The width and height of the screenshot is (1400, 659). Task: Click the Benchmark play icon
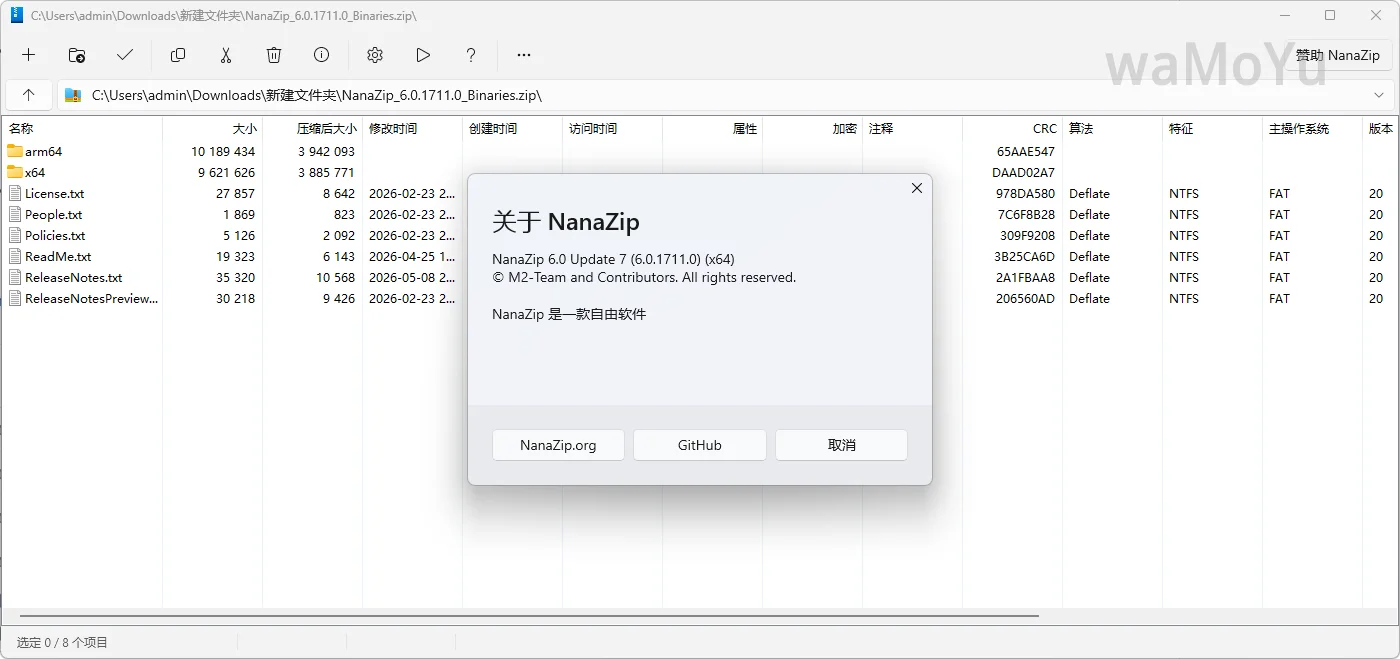423,55
